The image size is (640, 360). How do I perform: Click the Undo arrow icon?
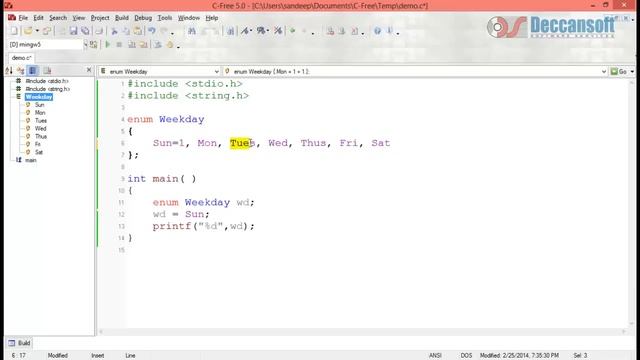(x=152, y=31)
